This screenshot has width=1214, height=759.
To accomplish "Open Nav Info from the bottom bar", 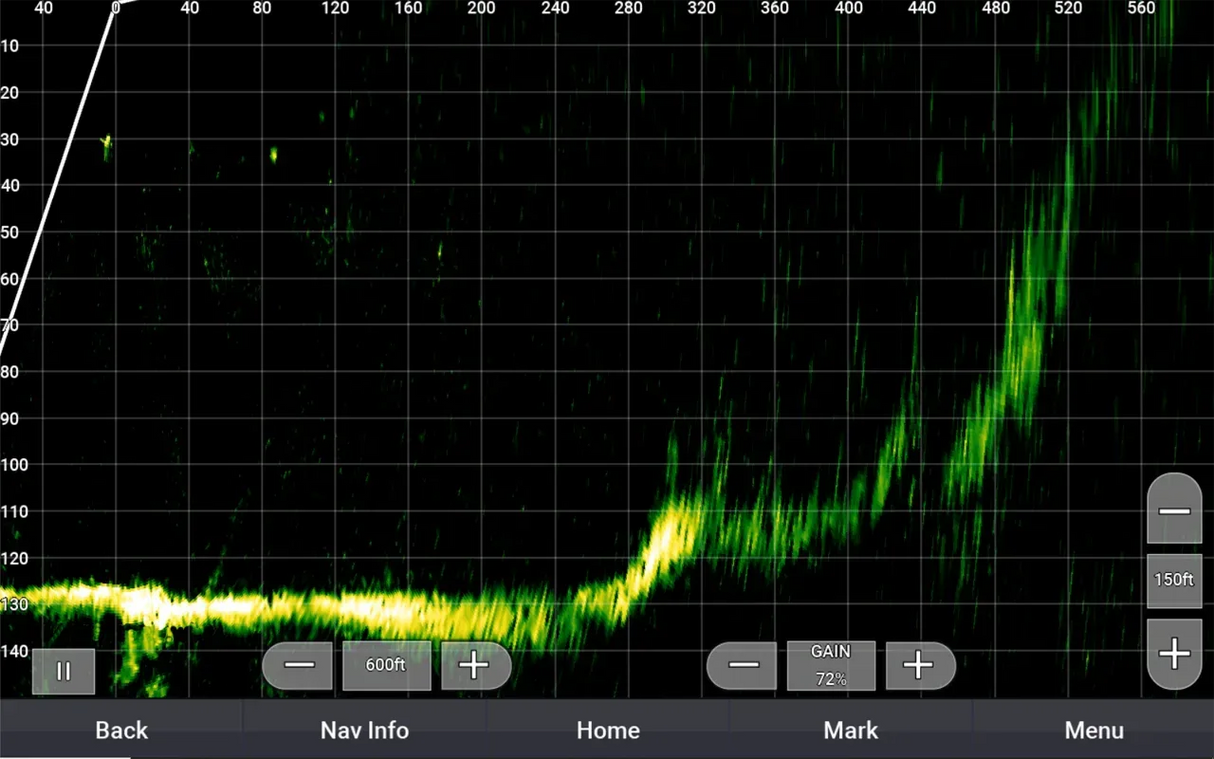I will 364,730.
